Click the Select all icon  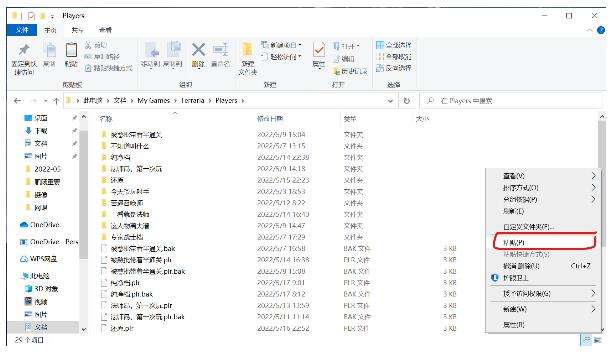click(x=380, y=45)
